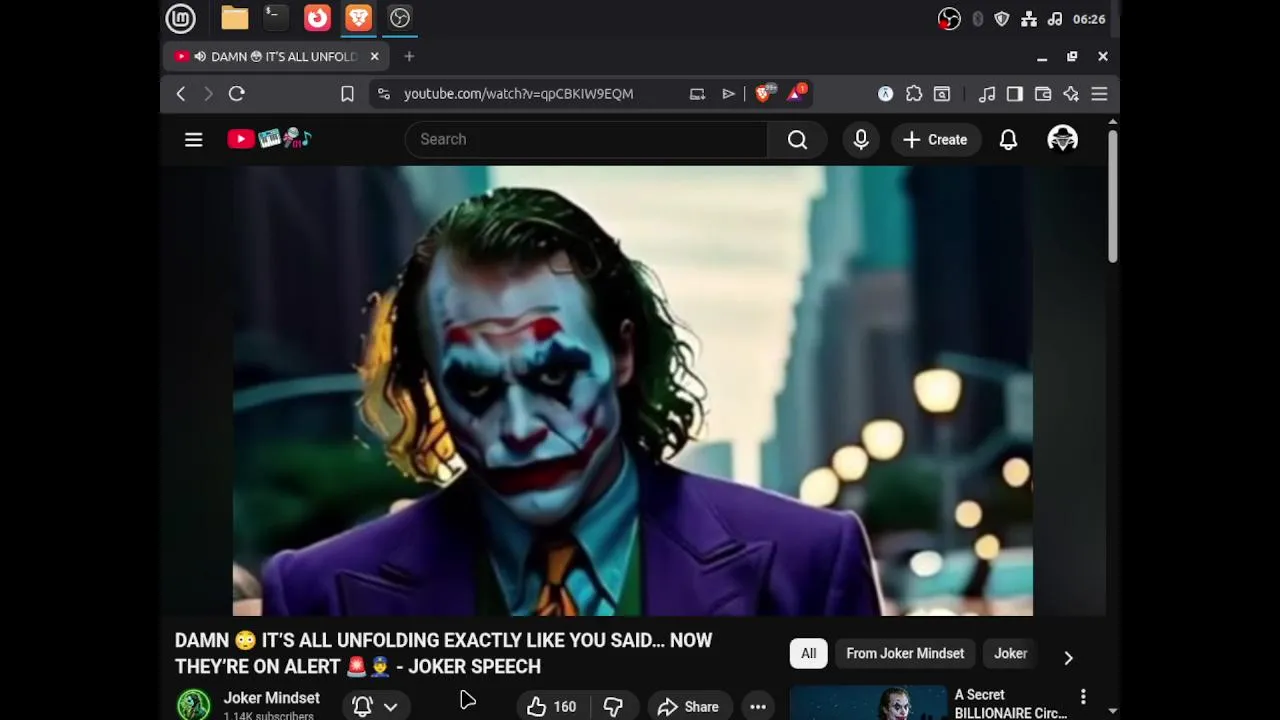Open the Joker Mindset channel avatar

coord(193,705)
